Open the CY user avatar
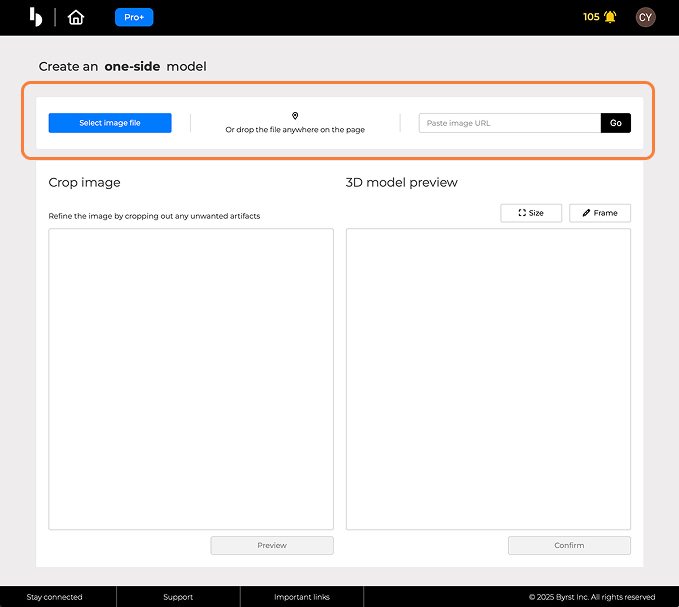Screen dimensions: 679x607 [646, 17]
